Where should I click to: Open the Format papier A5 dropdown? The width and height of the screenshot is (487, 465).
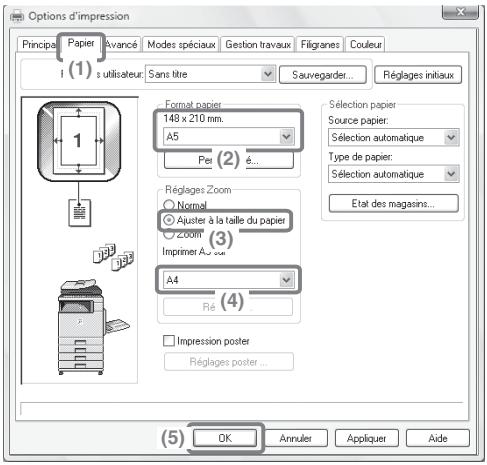229,137
